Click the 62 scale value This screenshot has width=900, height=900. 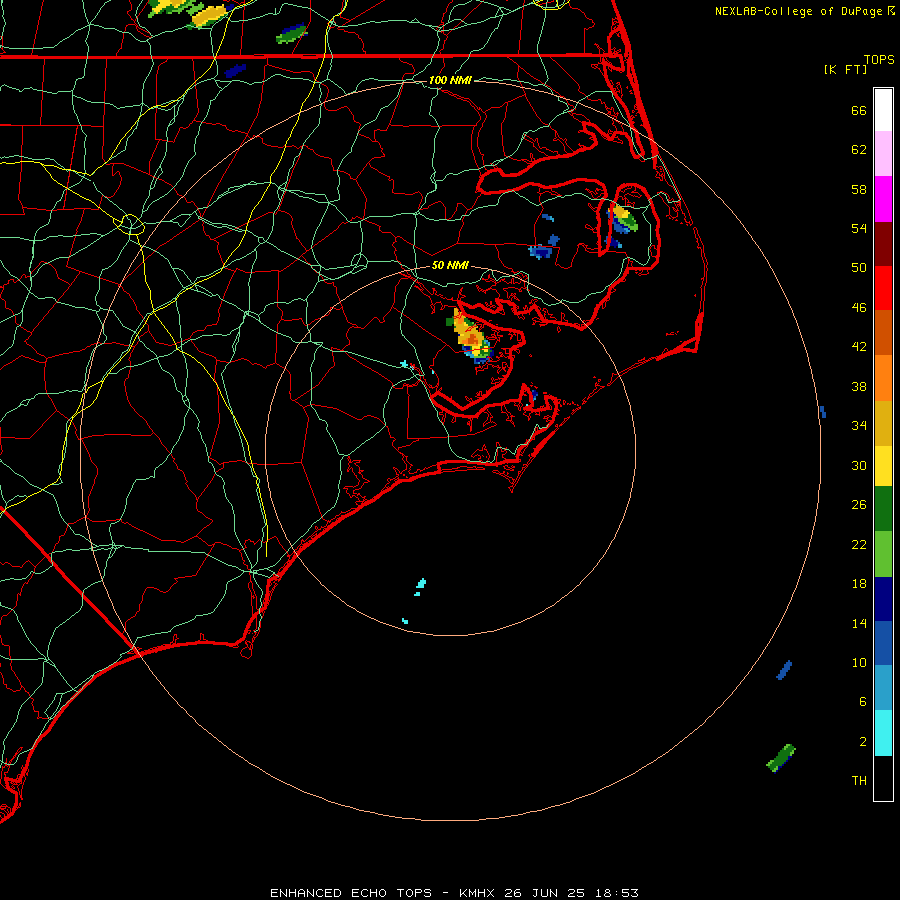coord(859,150)
